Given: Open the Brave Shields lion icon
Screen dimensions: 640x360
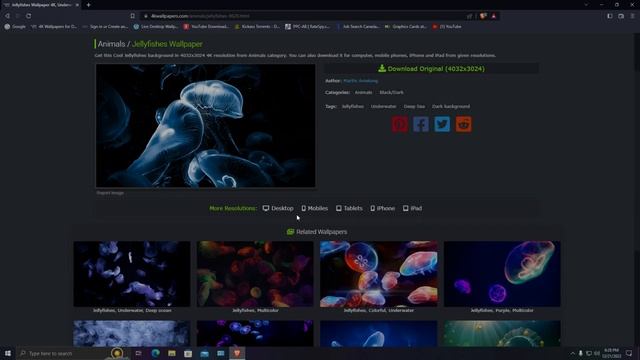Looking at the screenshot, I should (x=483, y=16).
